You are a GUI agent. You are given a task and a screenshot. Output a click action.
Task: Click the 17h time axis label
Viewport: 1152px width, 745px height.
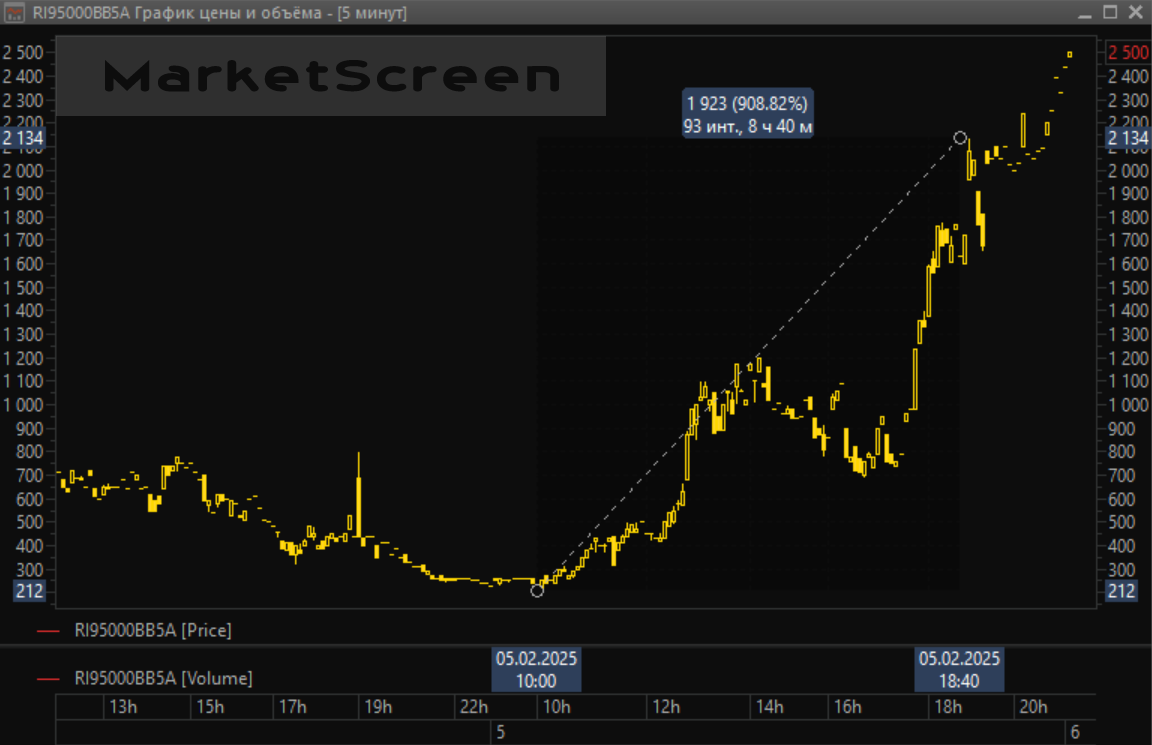(x=292, y=707)
